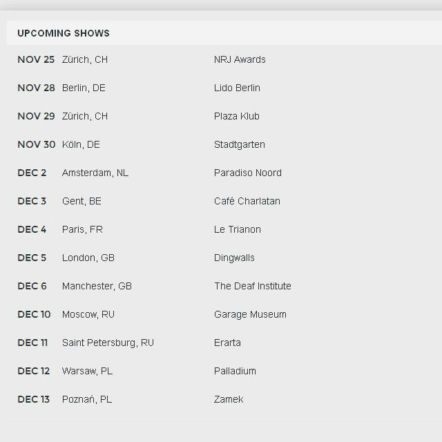Screen dimensions: 442x442
Task: Click the Saint Petersburg, RU show
Action: click(x=108, y=343)
